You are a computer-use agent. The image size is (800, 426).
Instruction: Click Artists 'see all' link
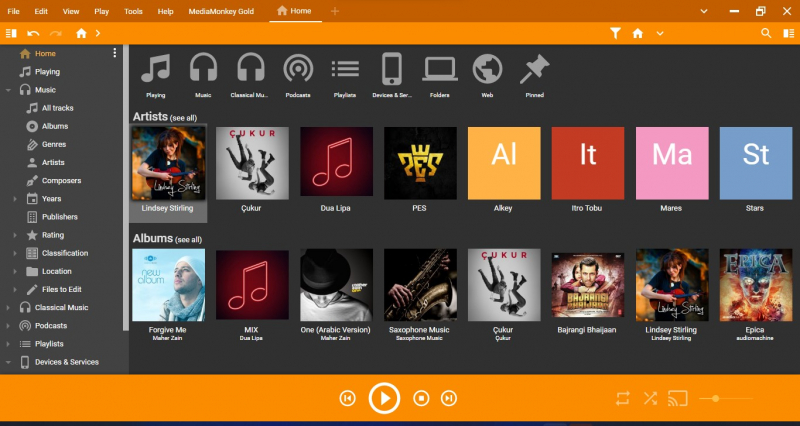click(183, 118)
